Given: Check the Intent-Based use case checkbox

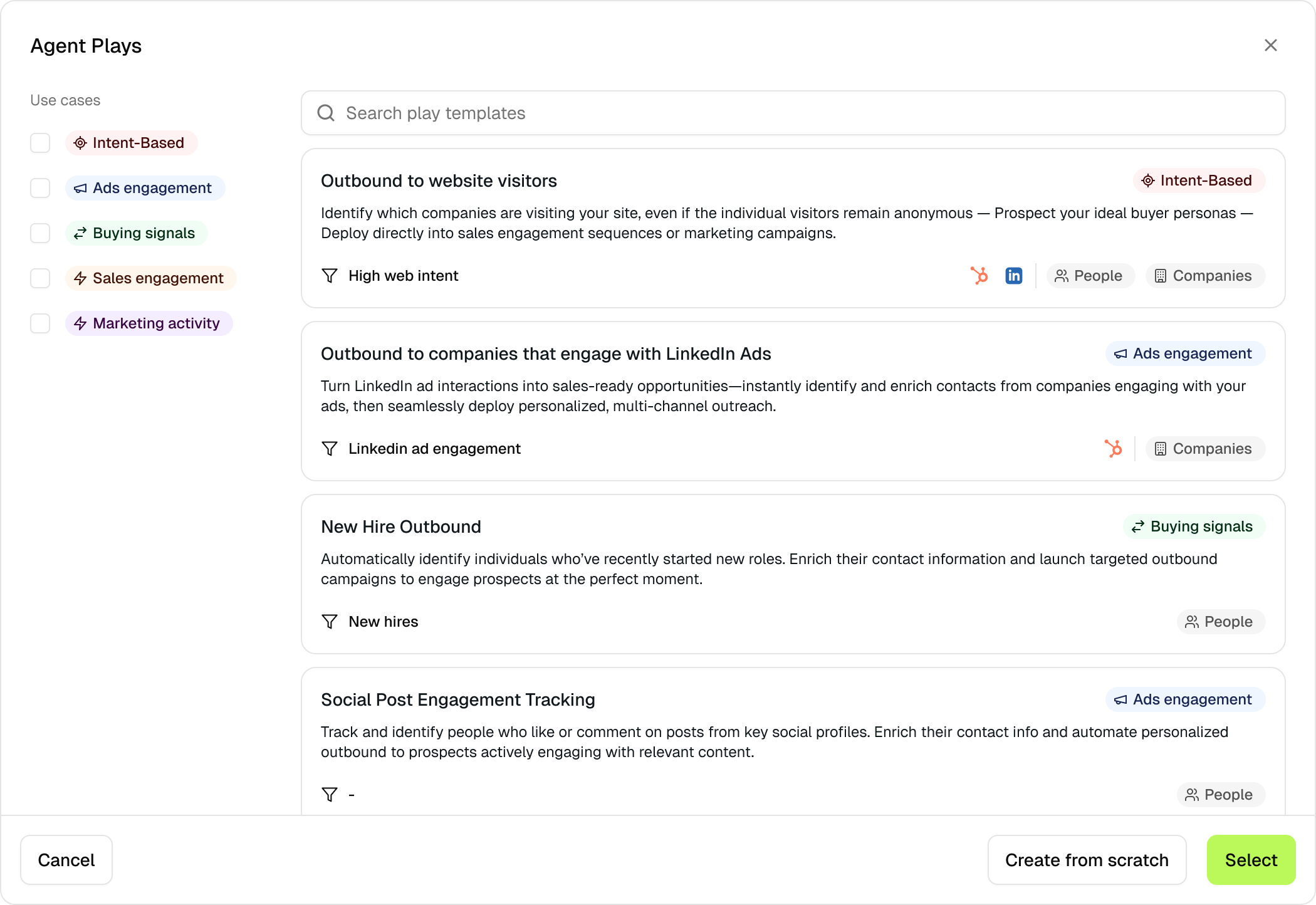Looking at the screenshot, I should 40,143.
